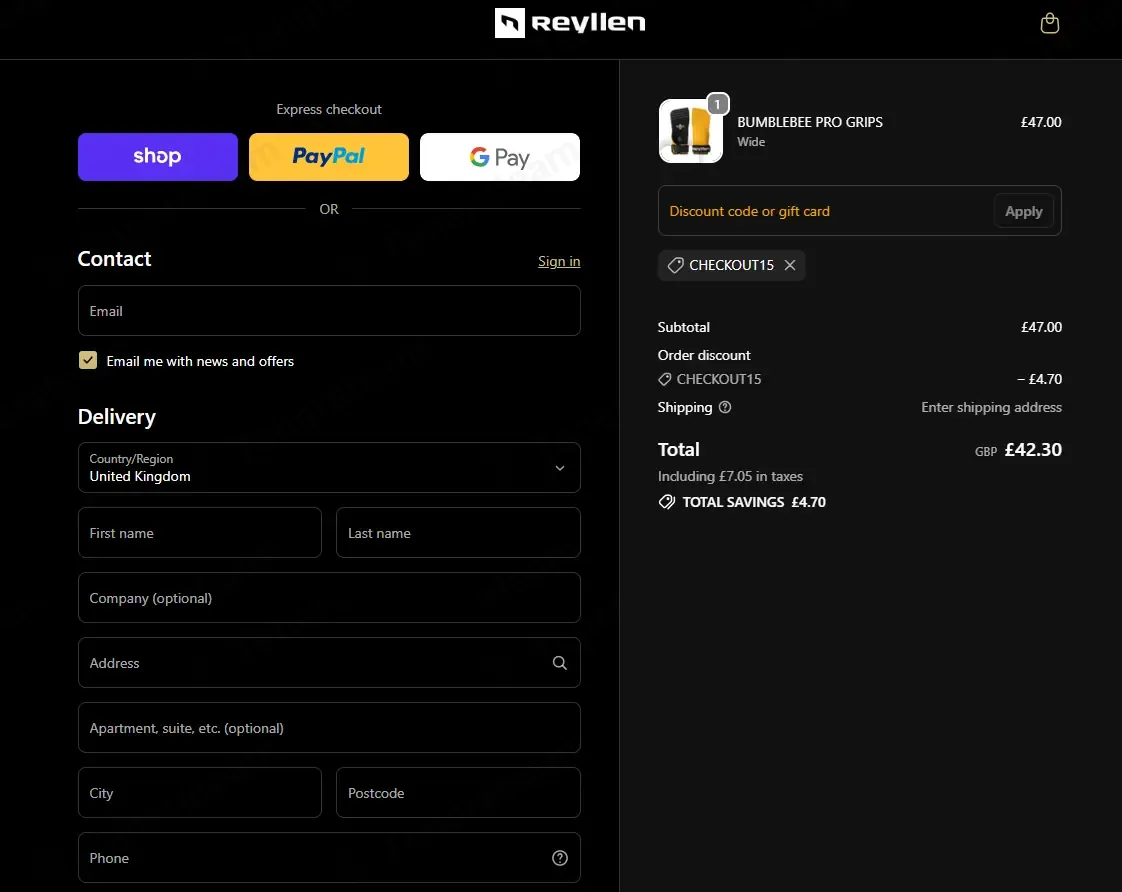The width and height of the screenshot is (1122, 892).
Task: Focus the Apartment, suite field
Action: 329,727
